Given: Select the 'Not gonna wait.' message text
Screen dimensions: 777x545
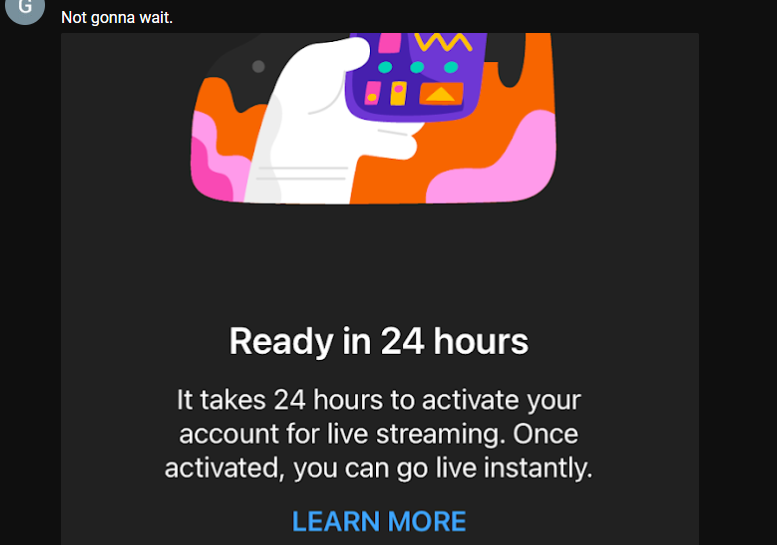Looking at the screenshot, I should click(x=117, y=18).
